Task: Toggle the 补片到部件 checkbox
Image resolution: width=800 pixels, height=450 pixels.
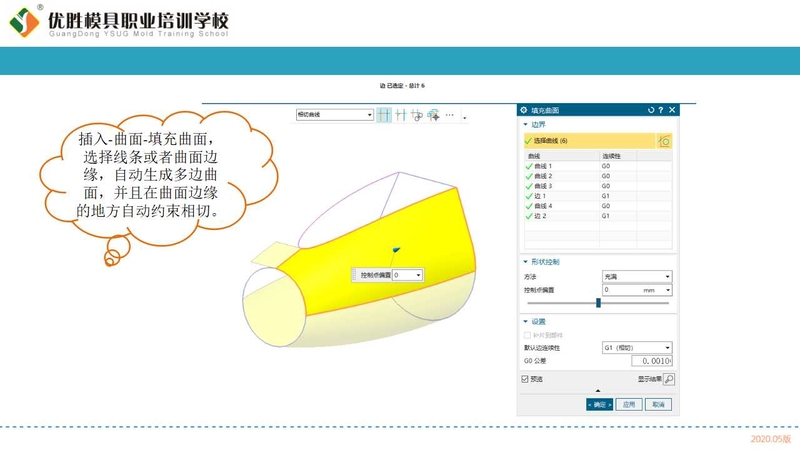Action: [527, 335]
